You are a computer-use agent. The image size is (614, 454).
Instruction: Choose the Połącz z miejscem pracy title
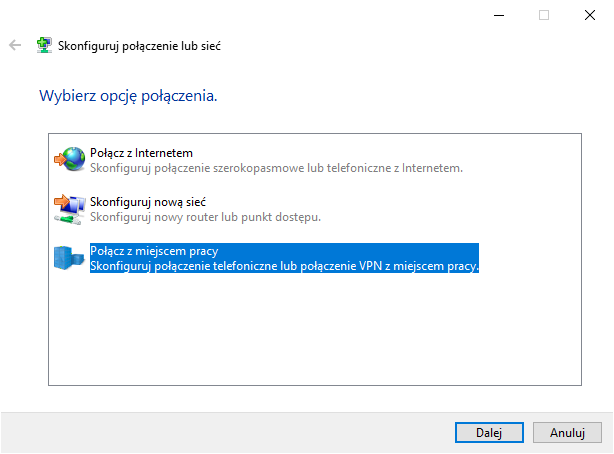pyautogui.click(x=154, y=251)
